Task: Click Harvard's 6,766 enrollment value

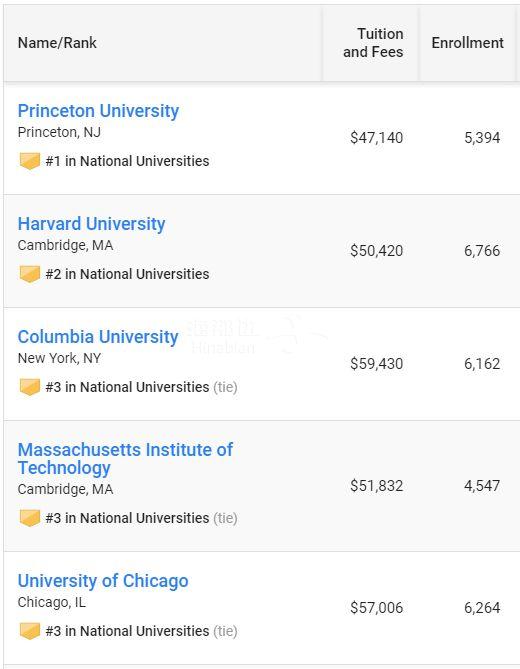Action: click(482, 251)
